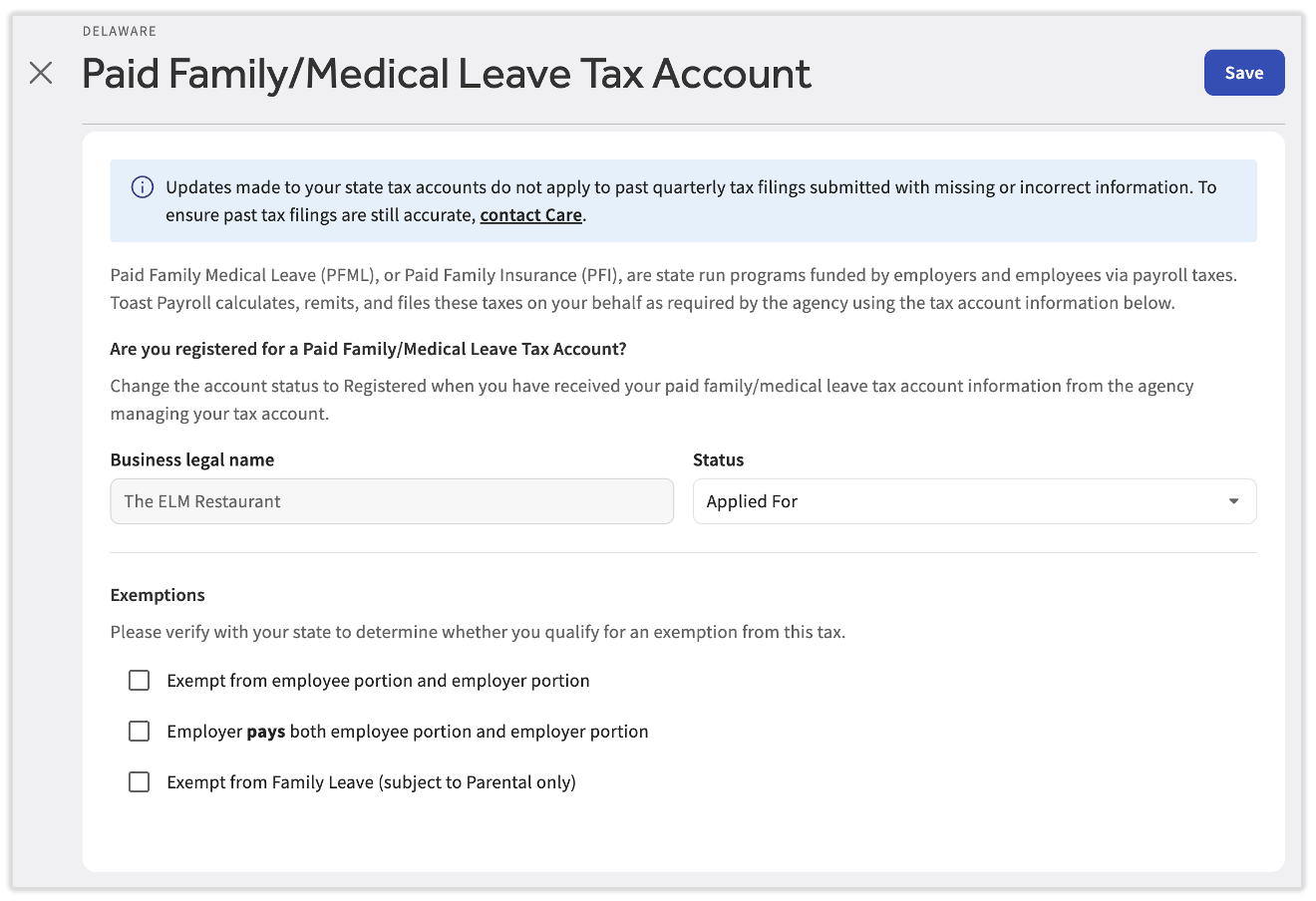Image resolution: width=1316 pixels, height=901 pixels.
Task: Click the info icon in the blue banner
Action: click(143, 187)
